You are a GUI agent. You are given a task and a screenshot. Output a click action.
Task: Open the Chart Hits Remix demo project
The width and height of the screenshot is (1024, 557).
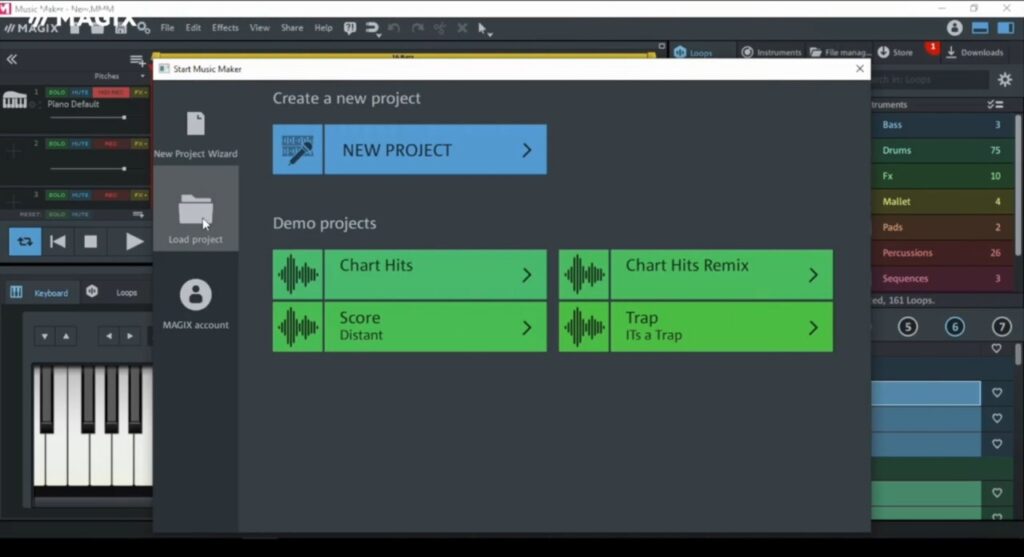pos(696,274)
